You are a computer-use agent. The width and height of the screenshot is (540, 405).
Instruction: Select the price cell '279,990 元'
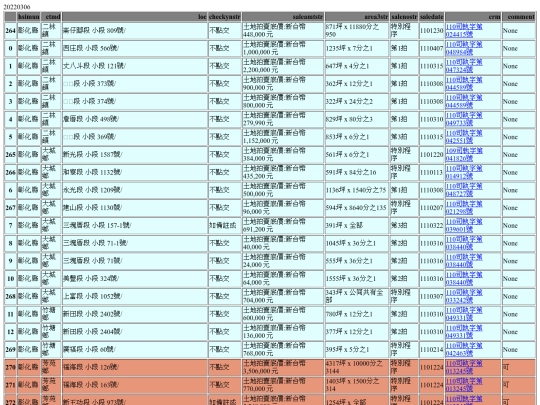(283, 119)
